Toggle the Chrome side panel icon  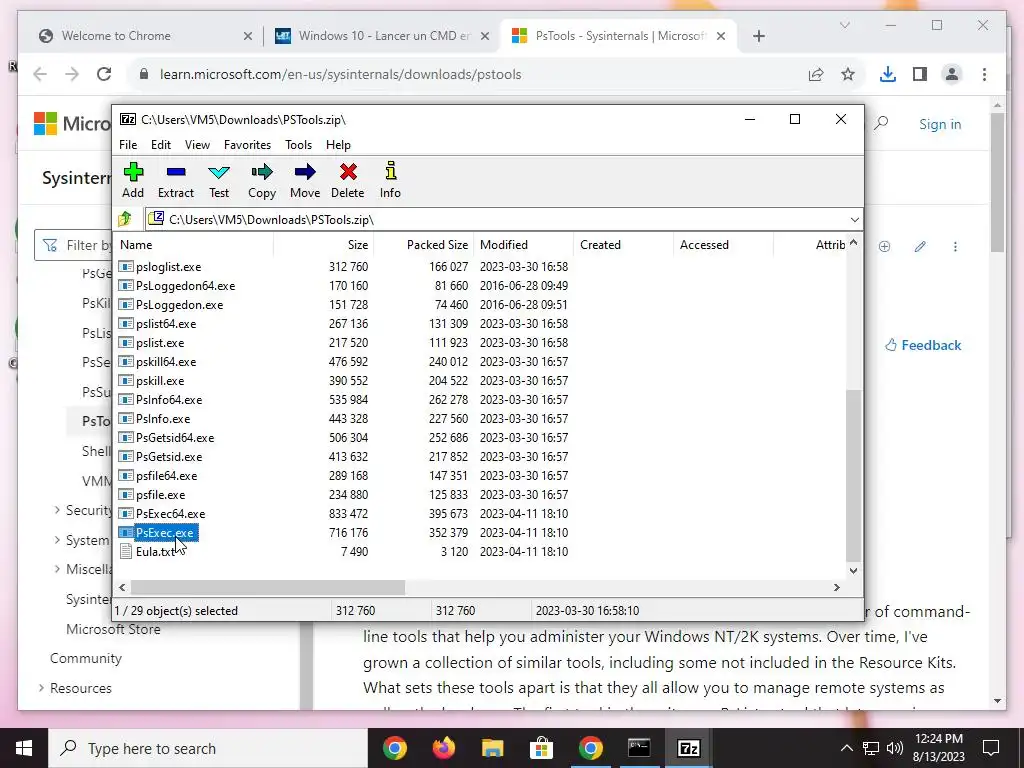[x=920, y=74]
